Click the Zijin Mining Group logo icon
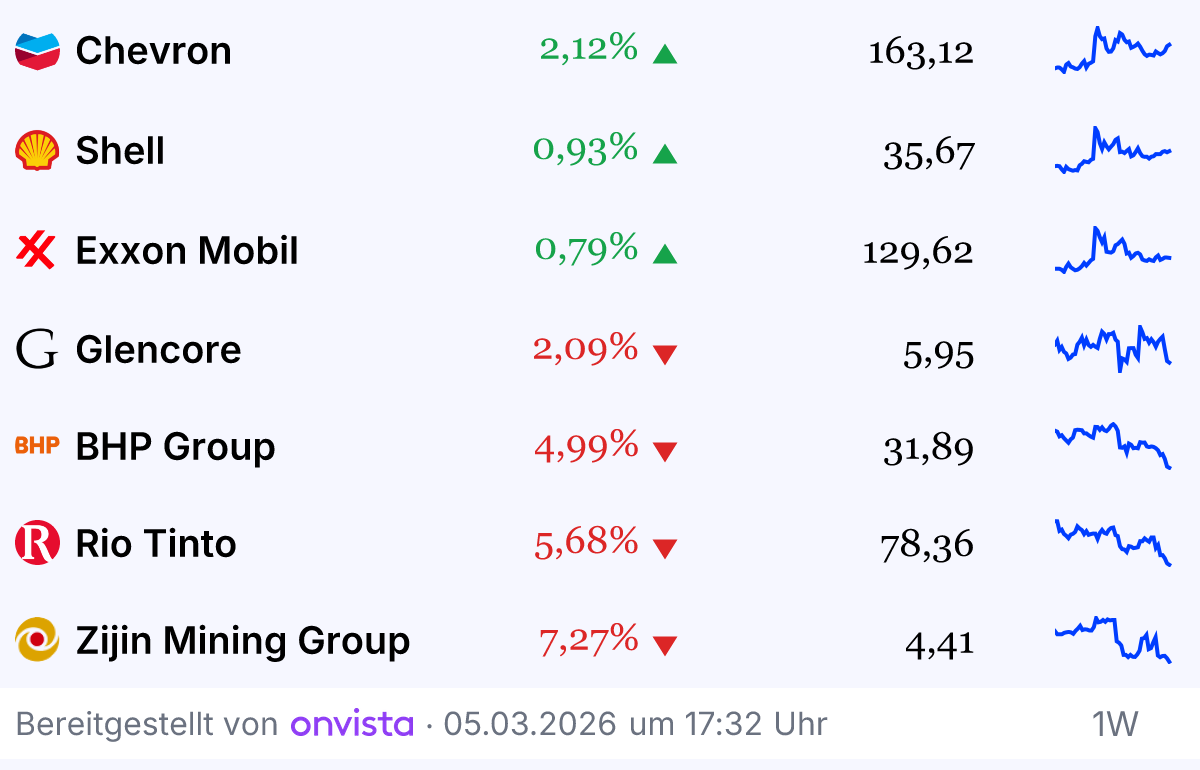 (x=38, y=640)
